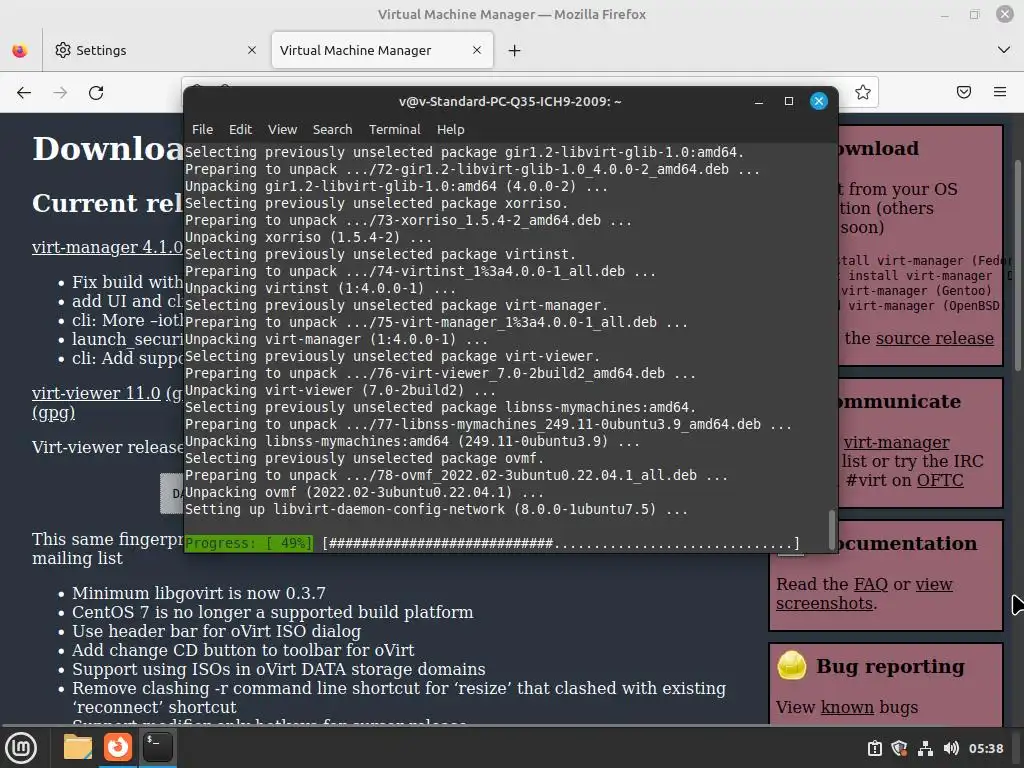Open the known bugs link
1024x768 pixels.
click(x=847, y=707)
